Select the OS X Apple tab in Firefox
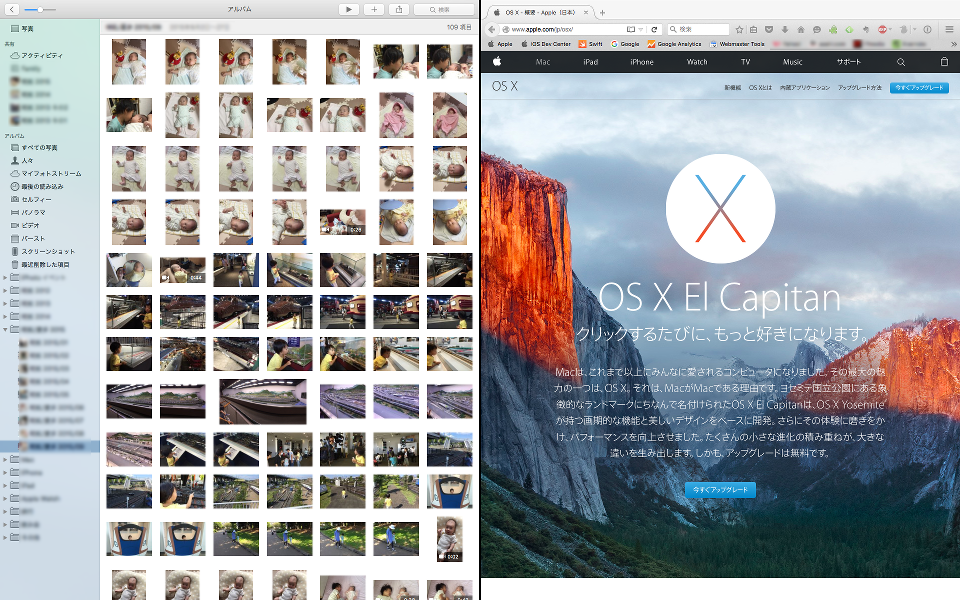 [539, 12]
